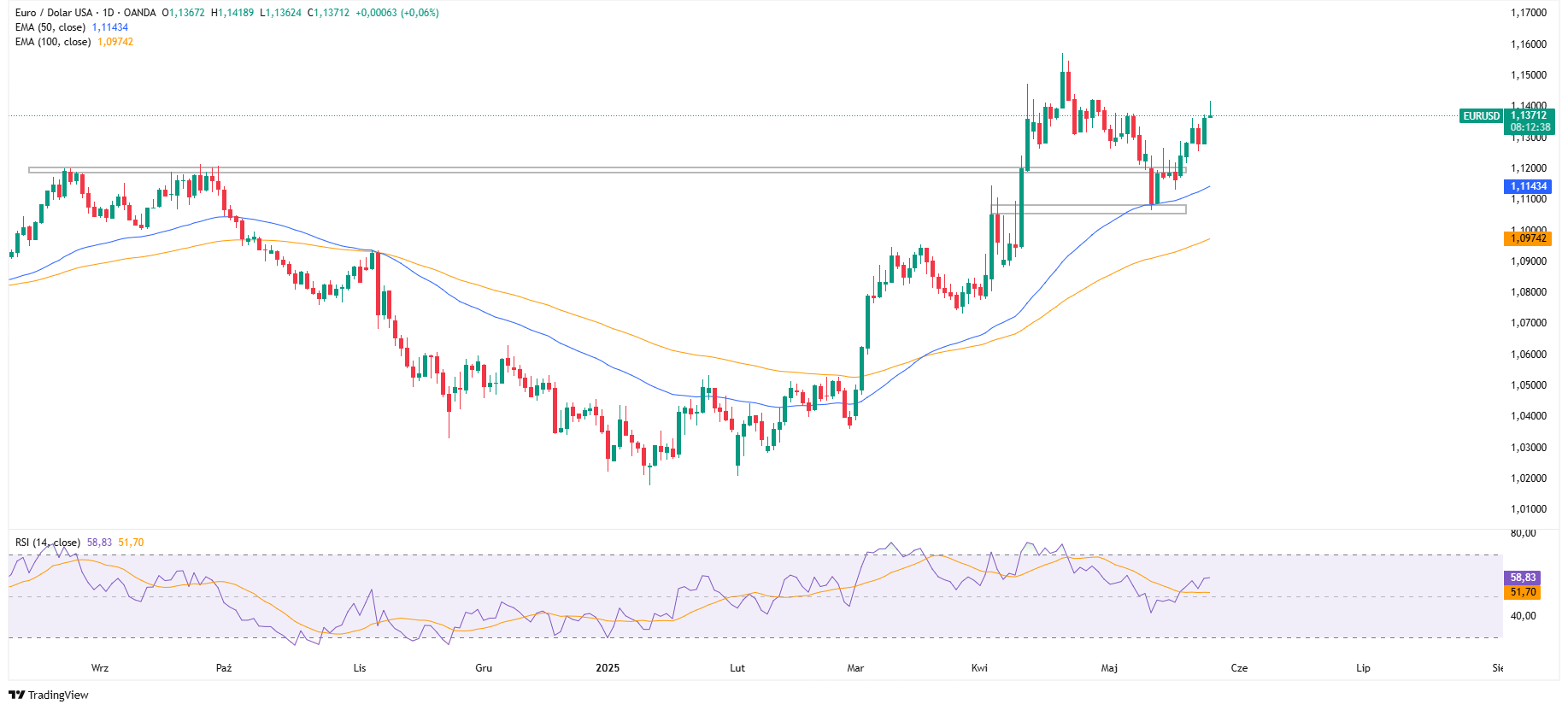Screen dimensions: 1568x710
Task: Click the Mar month label on the time axis
Action: [x=855, y=668]
